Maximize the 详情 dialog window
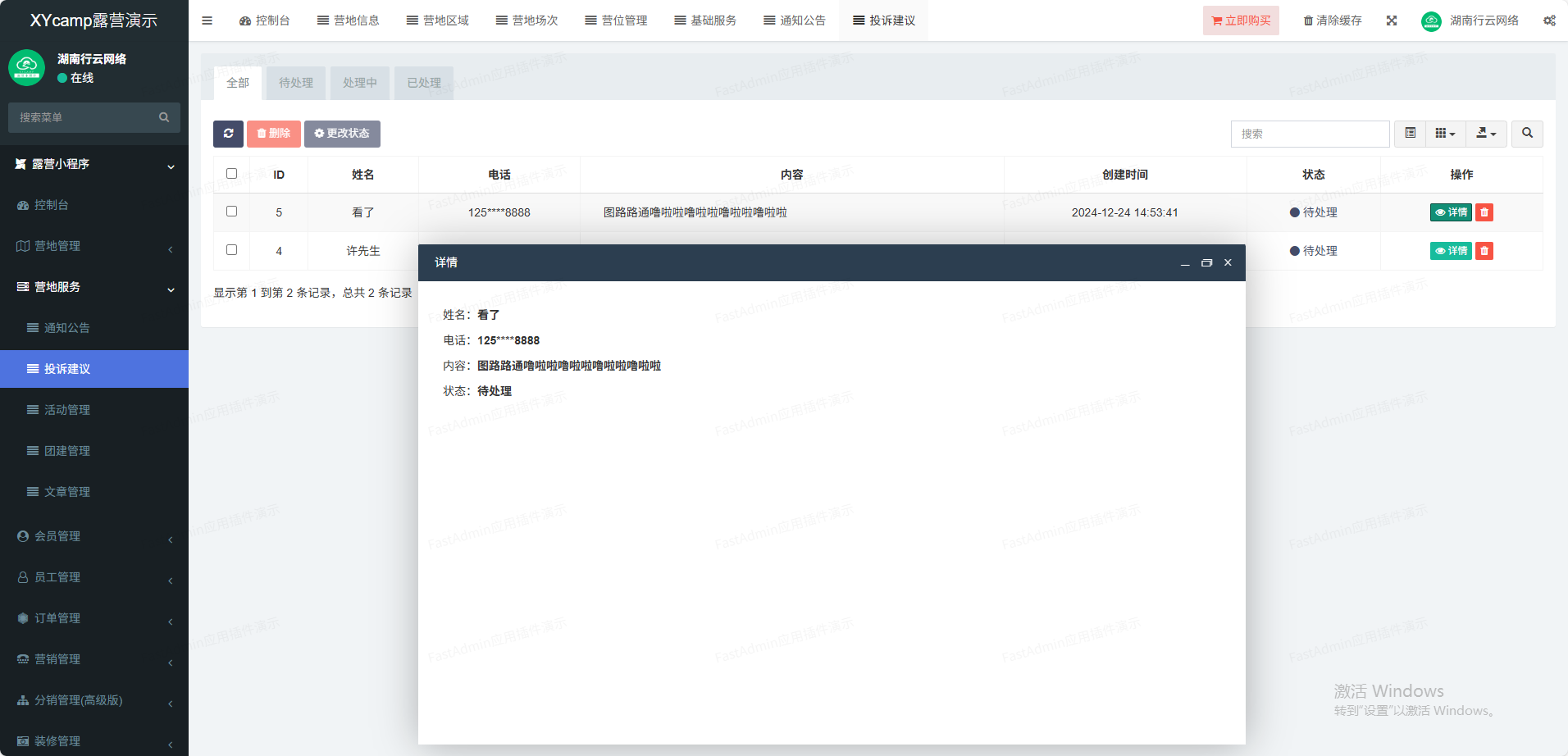The height and width of the screenshot is (756, 1568). [1206, 263]
